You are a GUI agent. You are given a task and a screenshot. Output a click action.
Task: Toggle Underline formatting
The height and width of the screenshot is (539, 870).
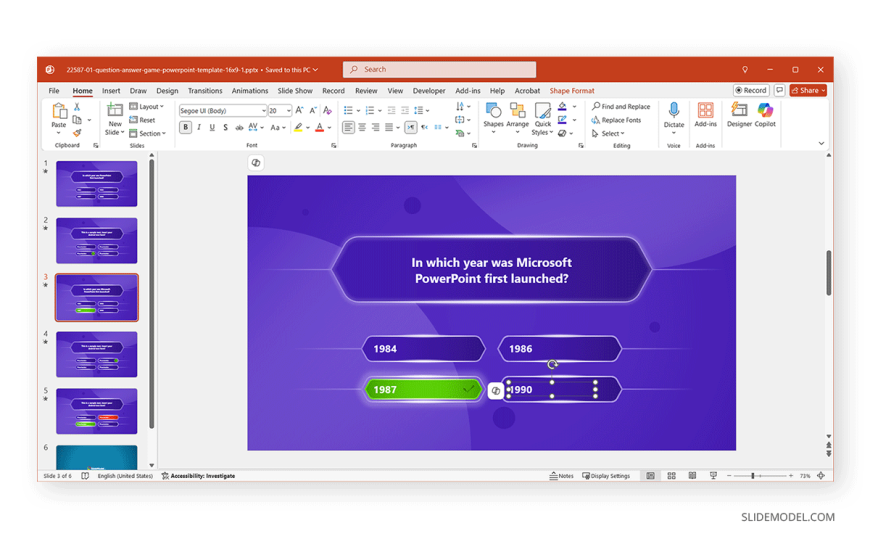pyautogui.click(x=212, y=128)
